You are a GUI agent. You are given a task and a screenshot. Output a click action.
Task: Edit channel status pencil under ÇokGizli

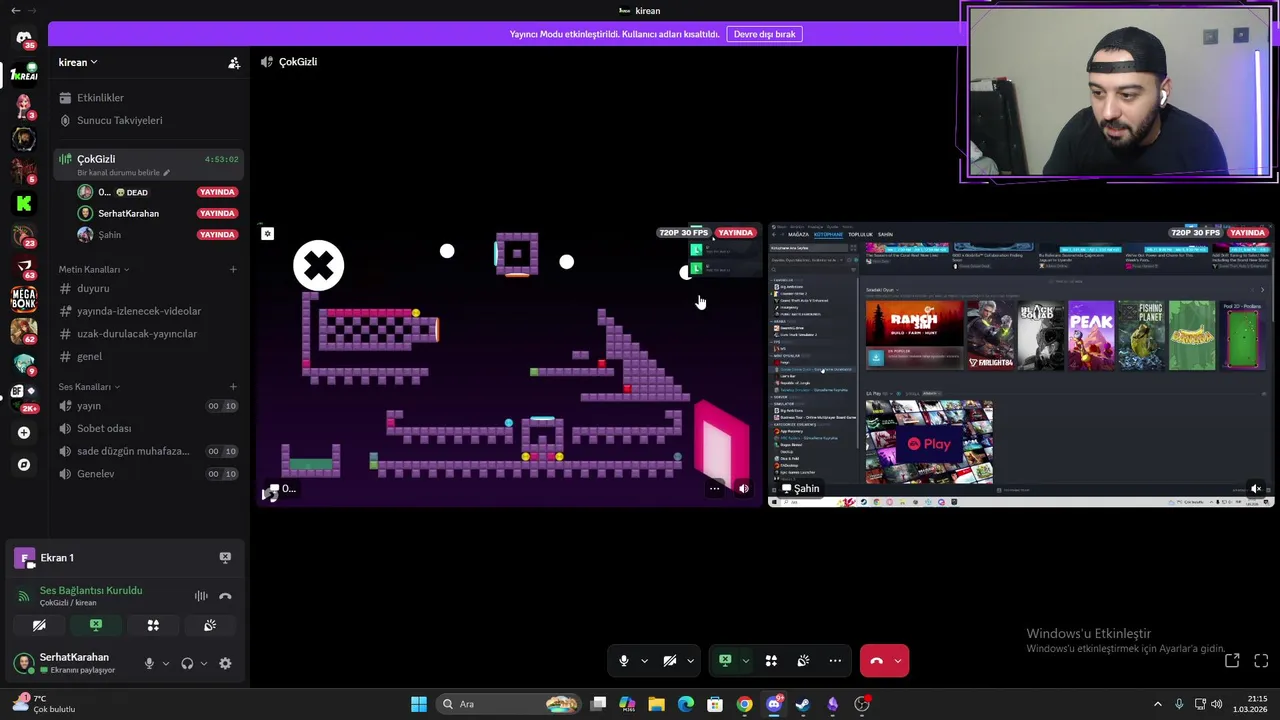point(167,173)
